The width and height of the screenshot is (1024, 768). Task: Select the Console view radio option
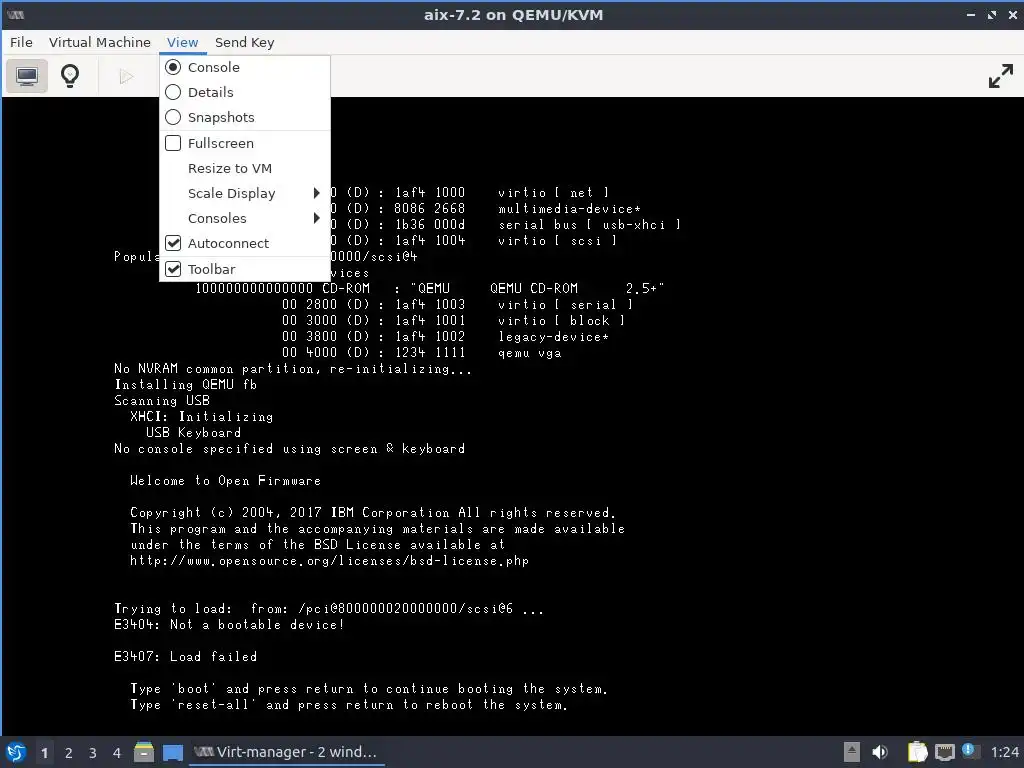245,67
